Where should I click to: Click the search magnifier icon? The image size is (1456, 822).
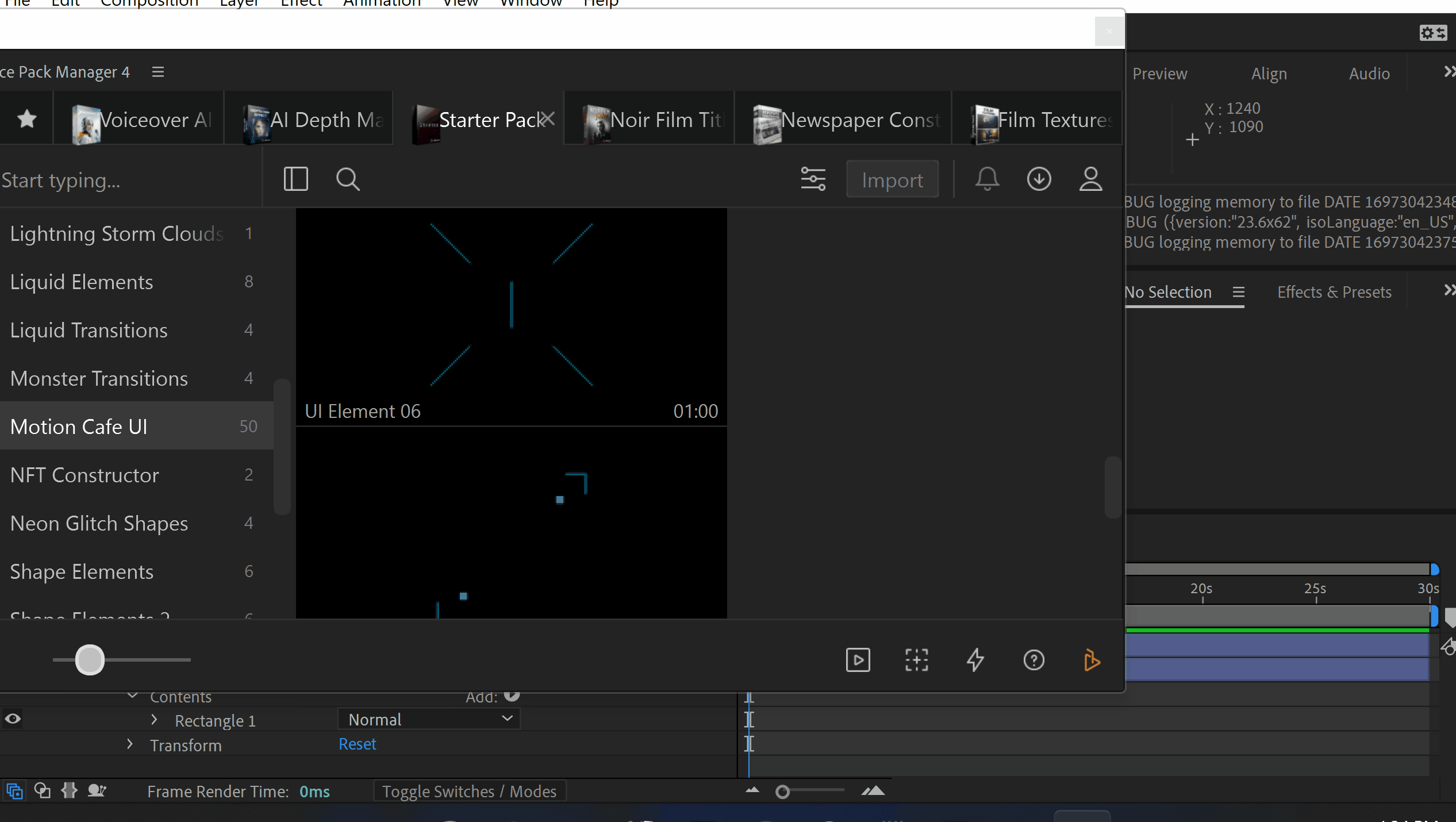pos(347,179)
